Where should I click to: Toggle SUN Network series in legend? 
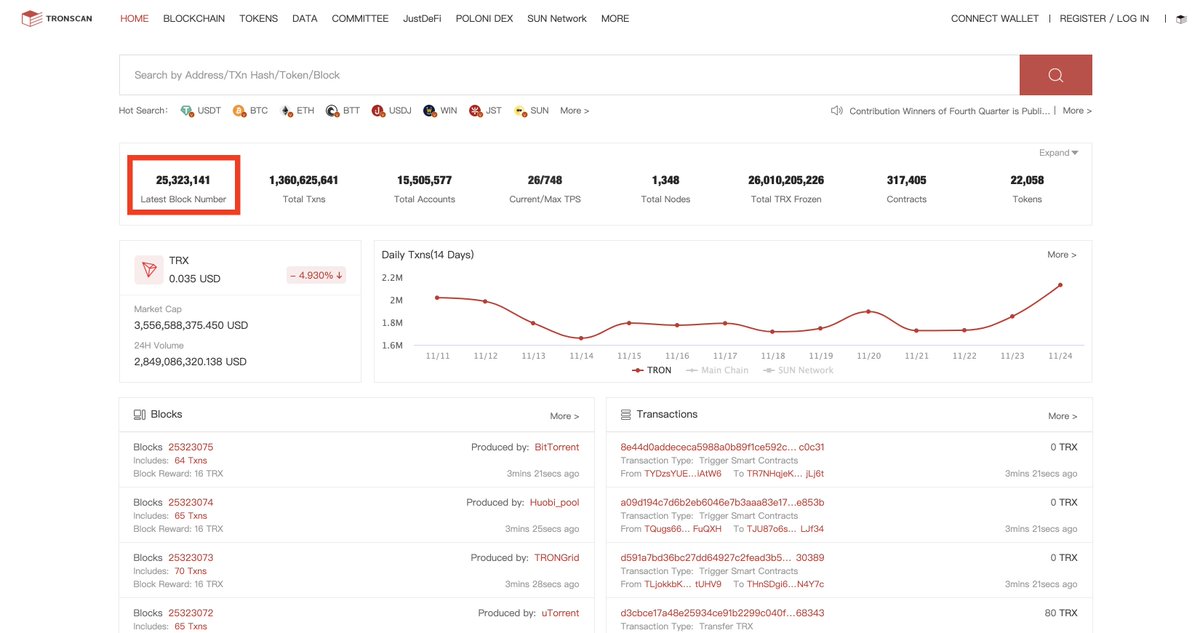(x=798, y=370)
